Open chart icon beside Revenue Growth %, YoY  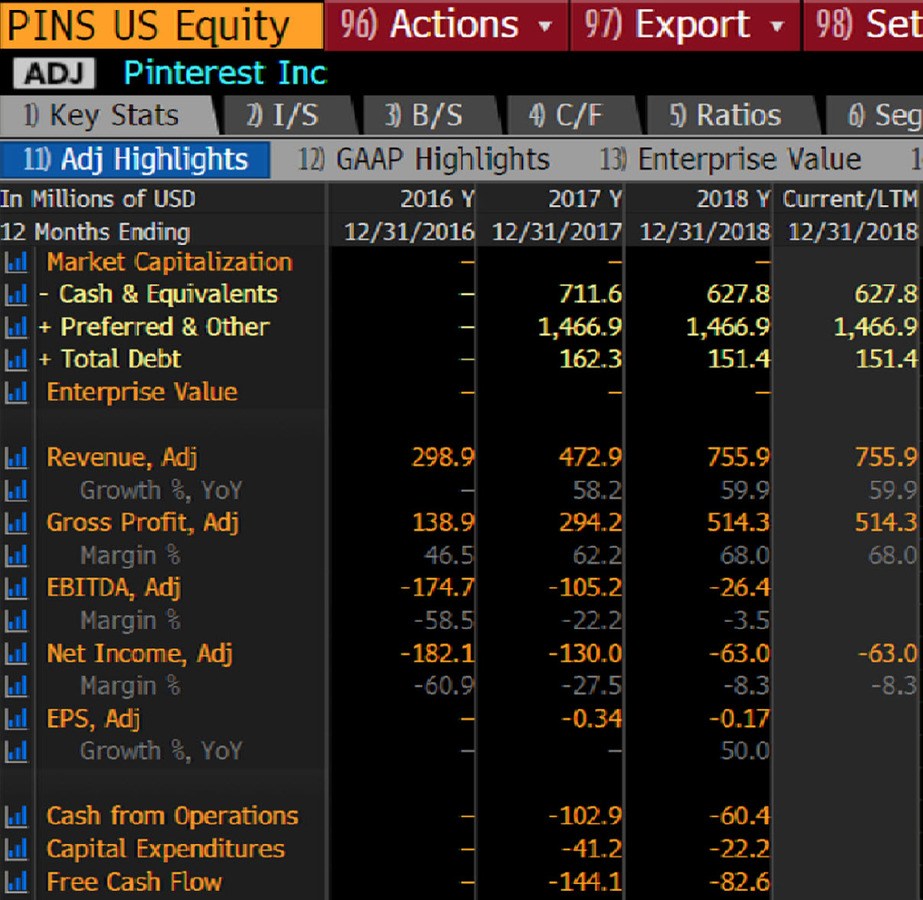(x=16, y=490)
